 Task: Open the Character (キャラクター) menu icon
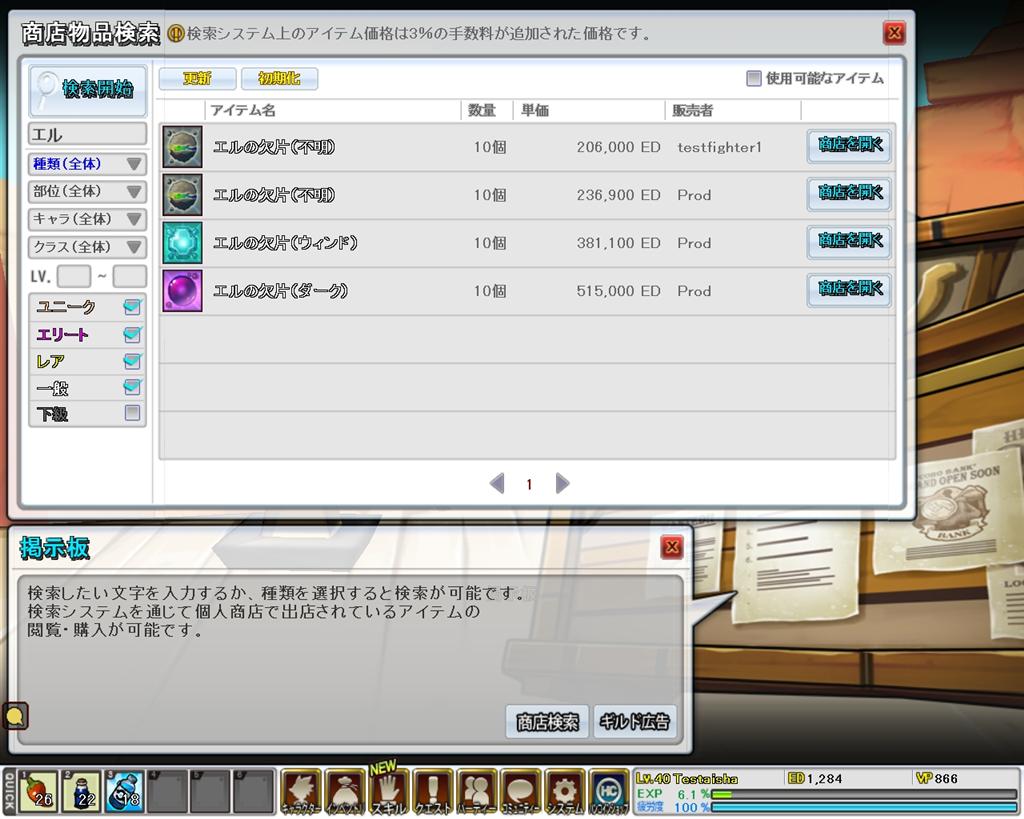click(301, 792)
